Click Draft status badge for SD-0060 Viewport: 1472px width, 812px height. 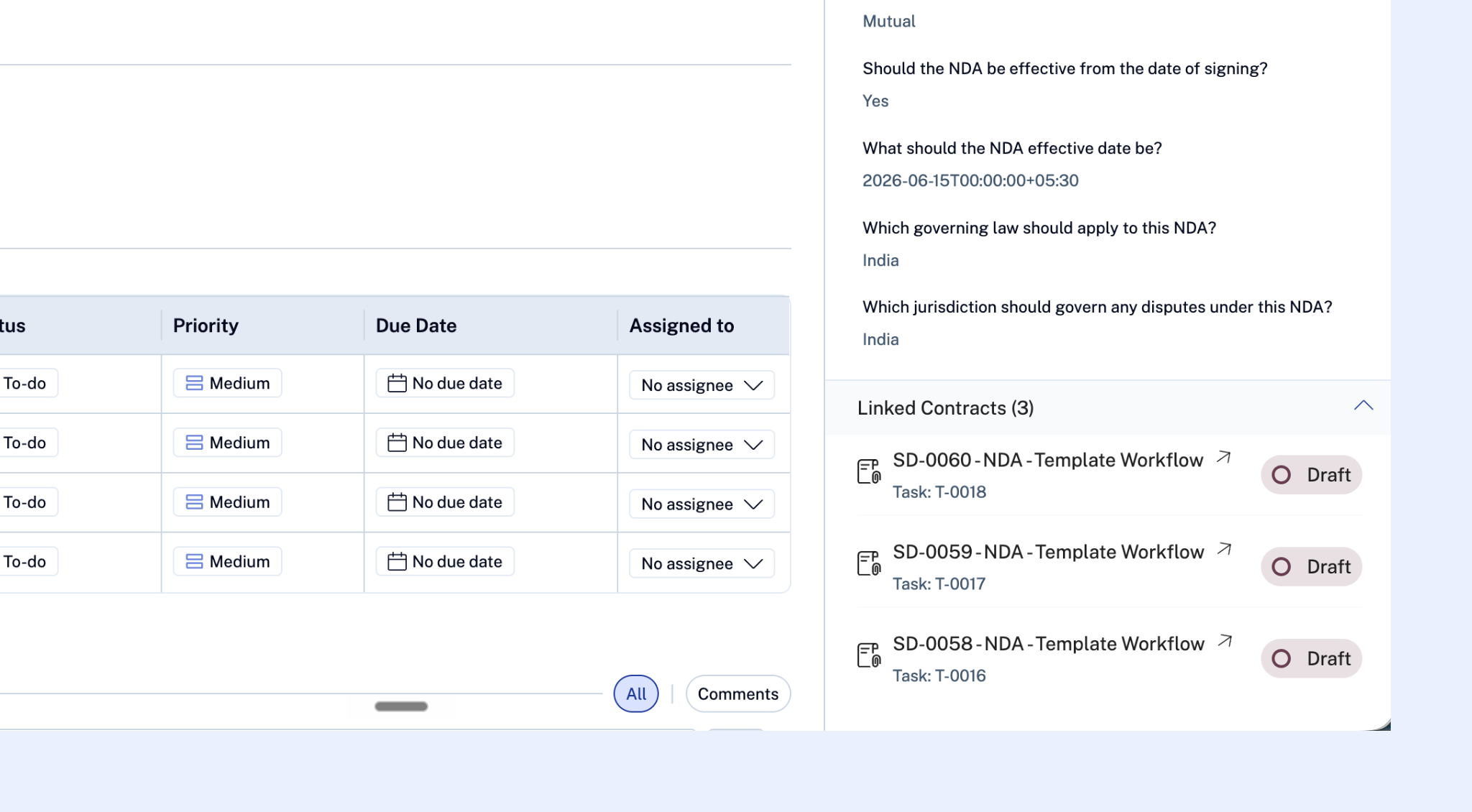point(1312,475)
